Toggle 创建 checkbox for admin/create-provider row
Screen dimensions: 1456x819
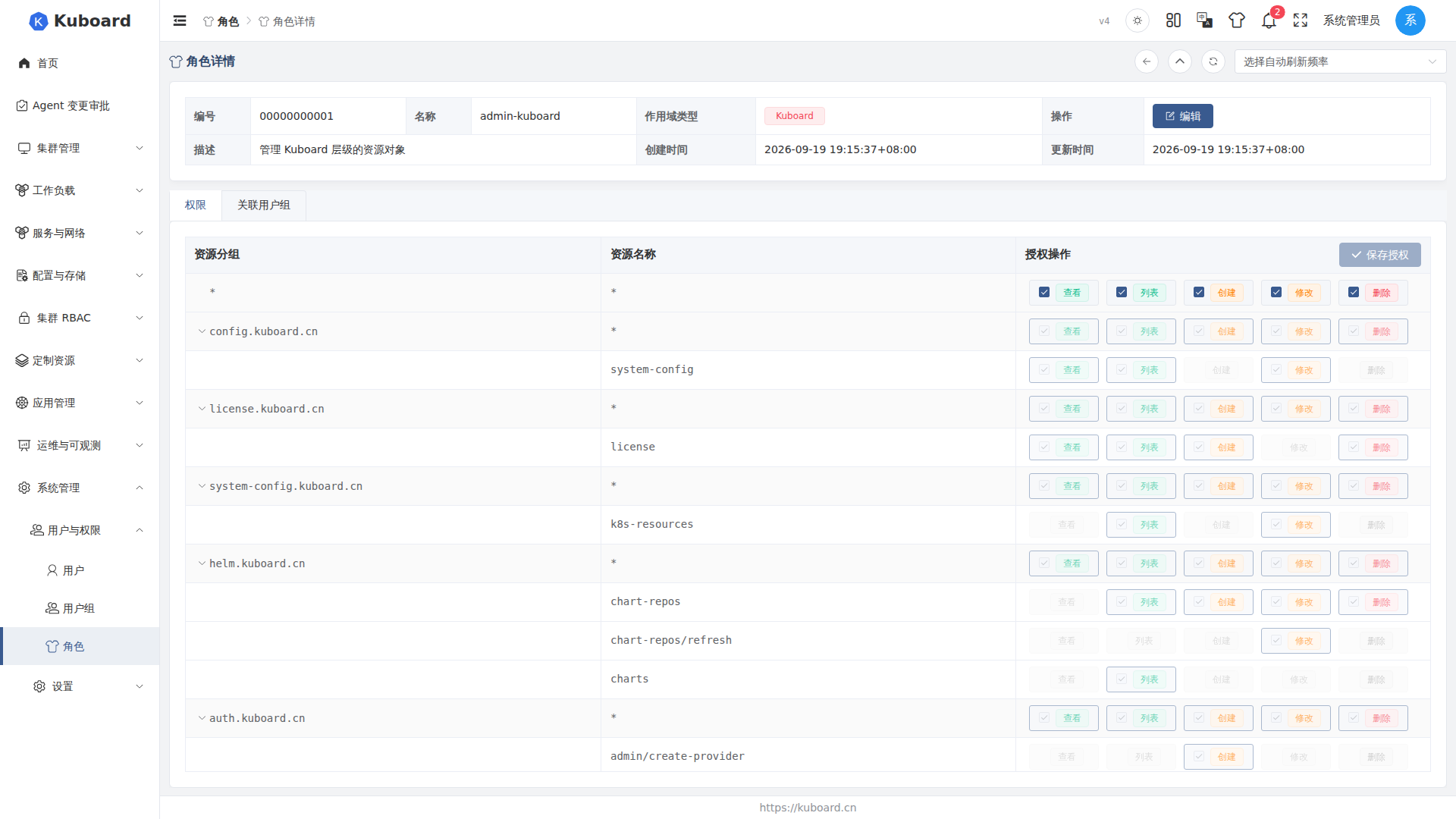point(1199,757)
